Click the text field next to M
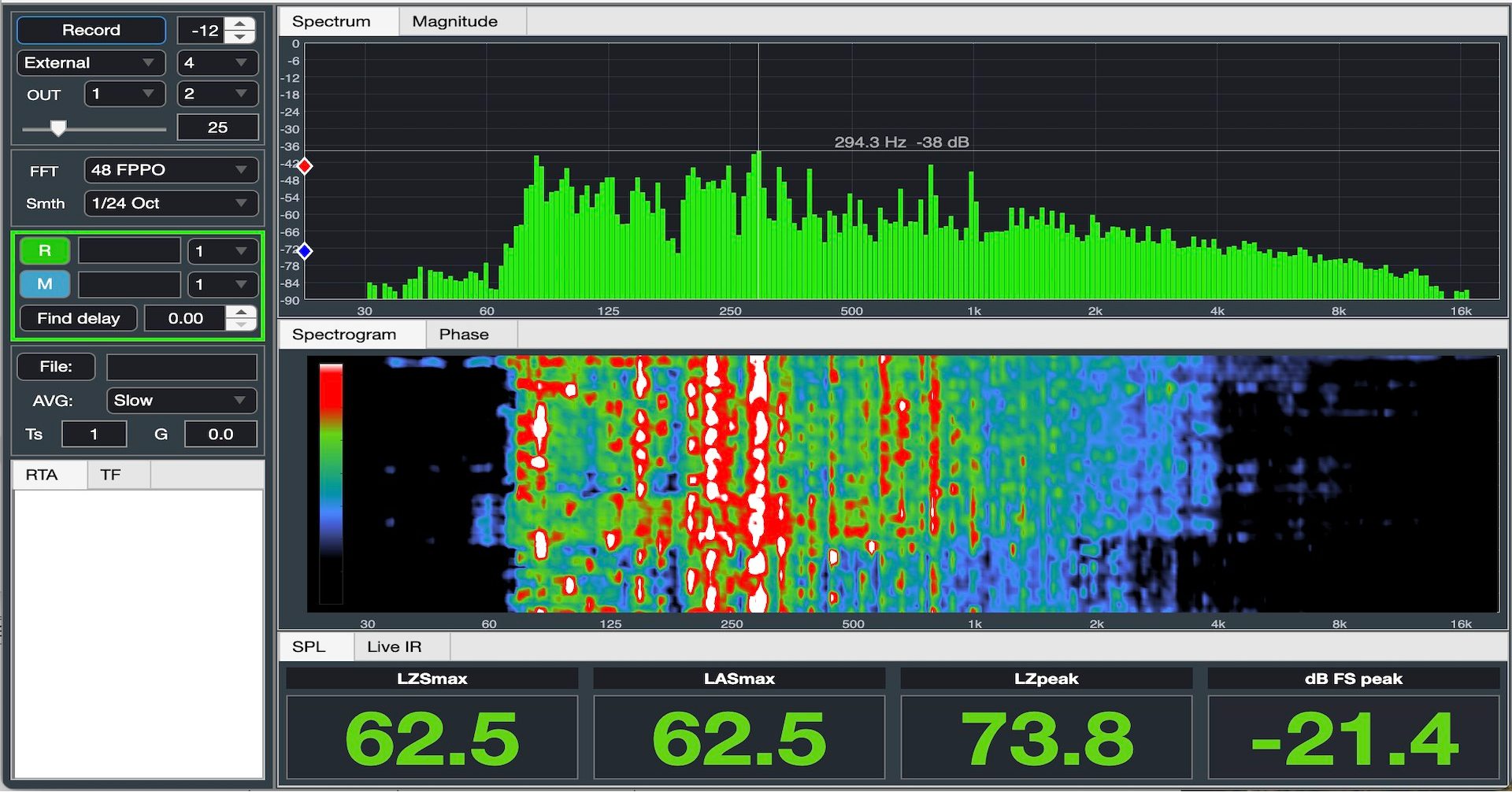The height and width of the screenshot is (792, 1512). click(x=129, y=284)
